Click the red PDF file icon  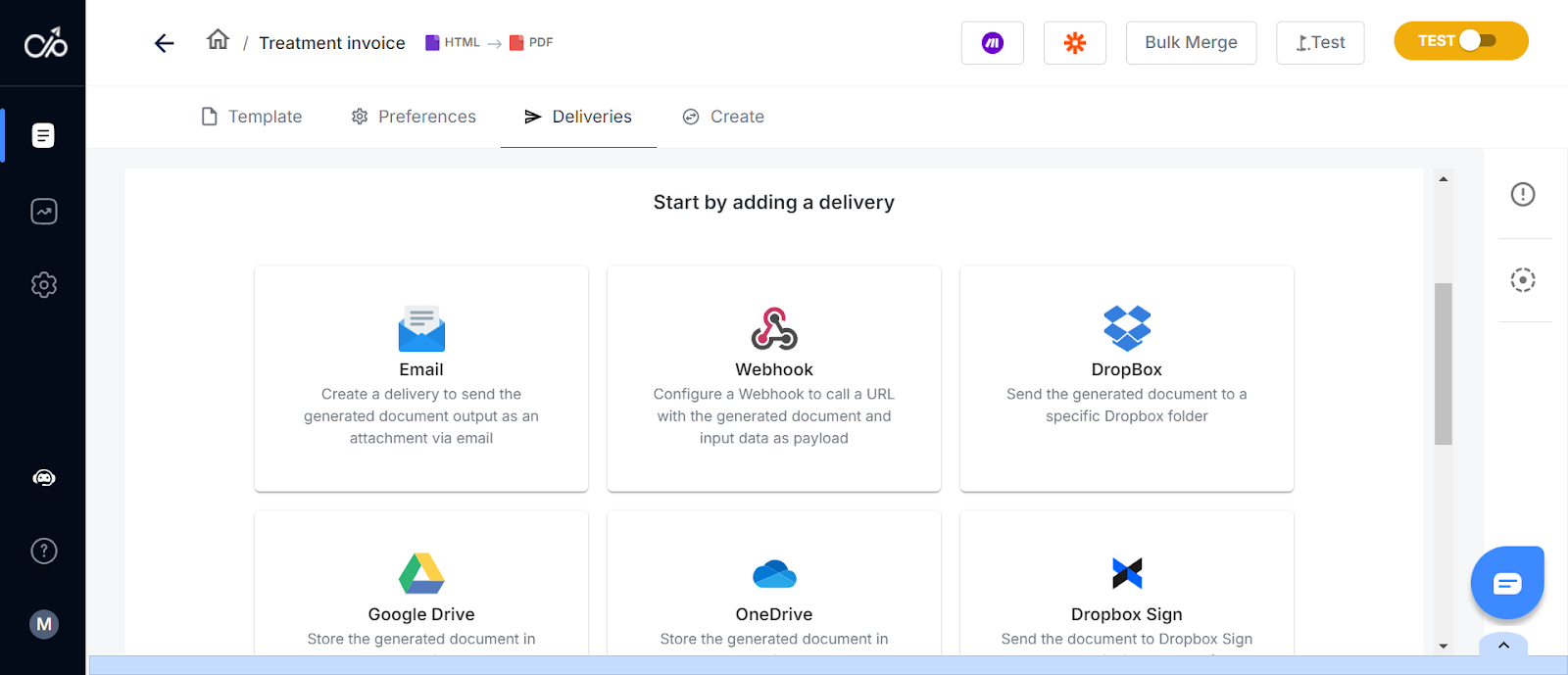[x=516, y=42]
